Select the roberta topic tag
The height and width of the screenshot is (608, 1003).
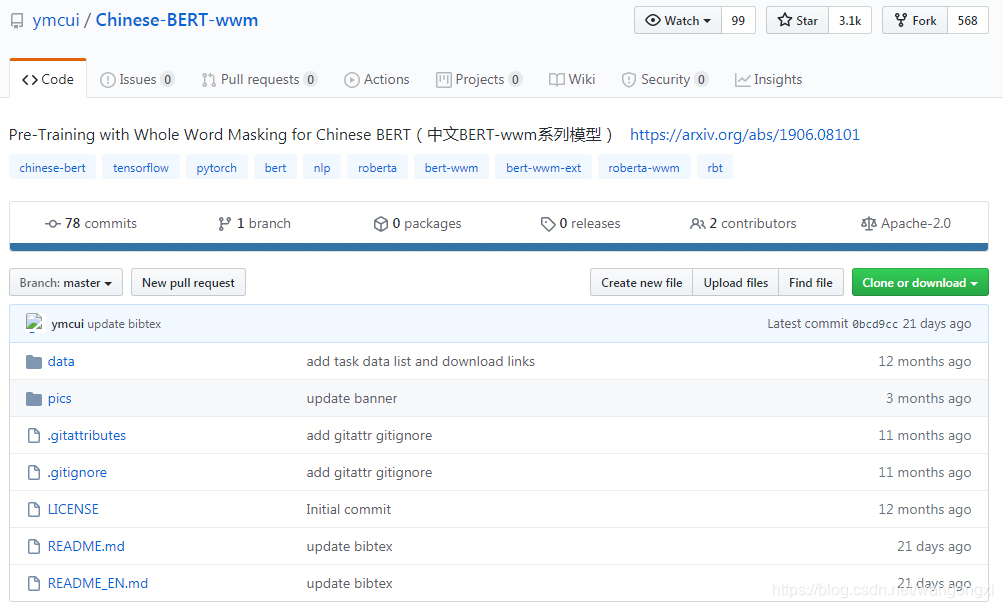pos(377,168)
